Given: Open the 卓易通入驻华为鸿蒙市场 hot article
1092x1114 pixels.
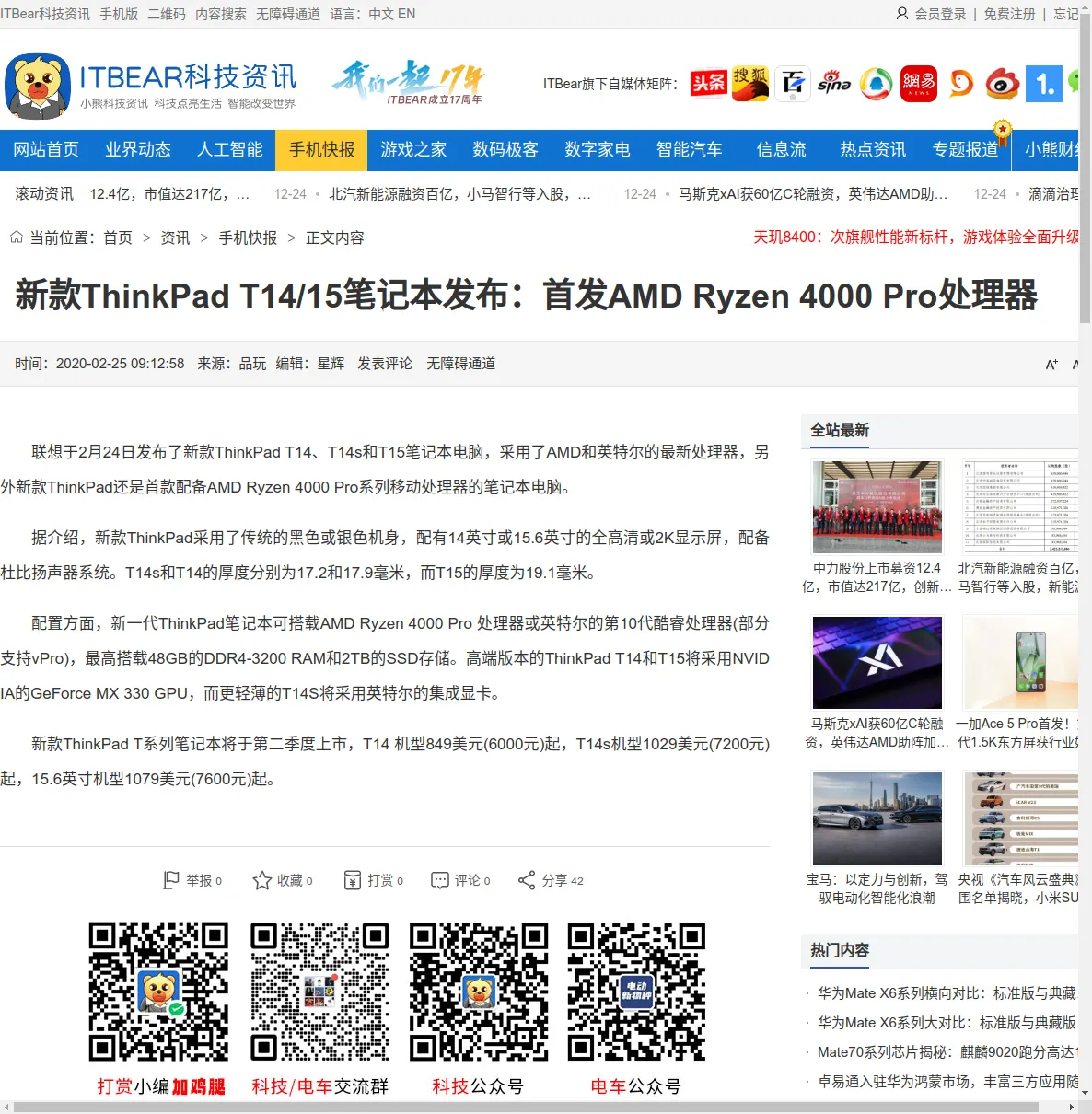Looking at the screenshot, I should pyautogui.click(x=947, y=1082).
